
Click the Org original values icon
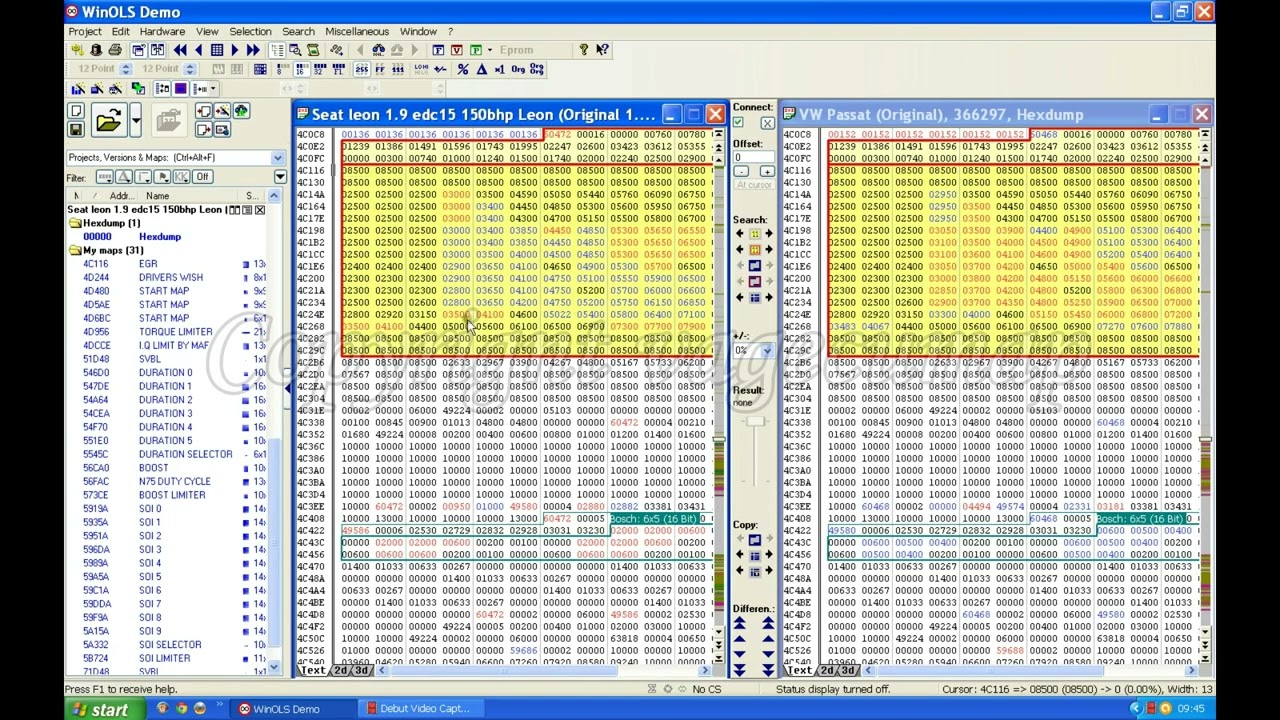(x=518, y=69)
